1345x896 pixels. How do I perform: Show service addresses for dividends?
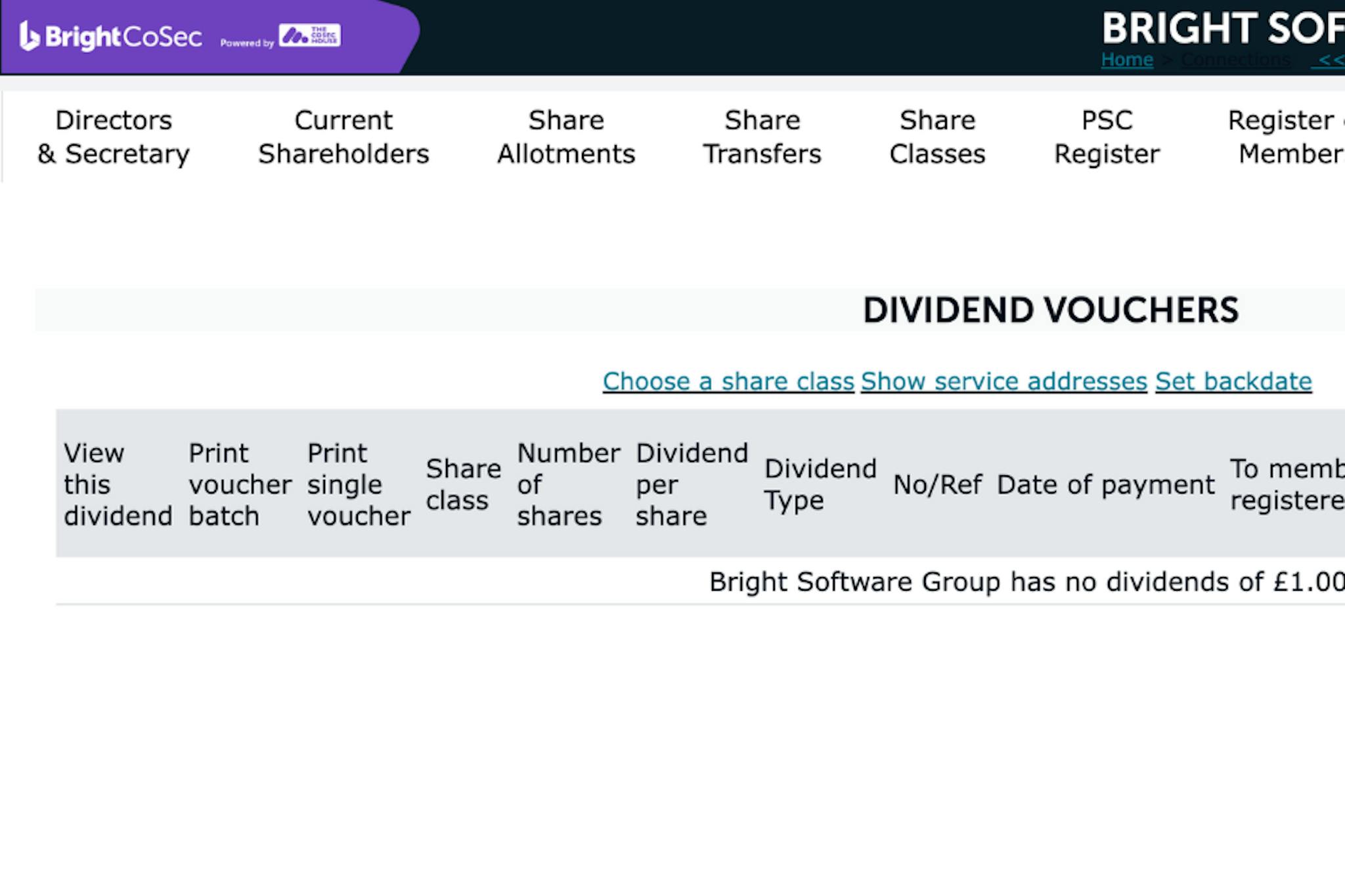pos(1003,381)
